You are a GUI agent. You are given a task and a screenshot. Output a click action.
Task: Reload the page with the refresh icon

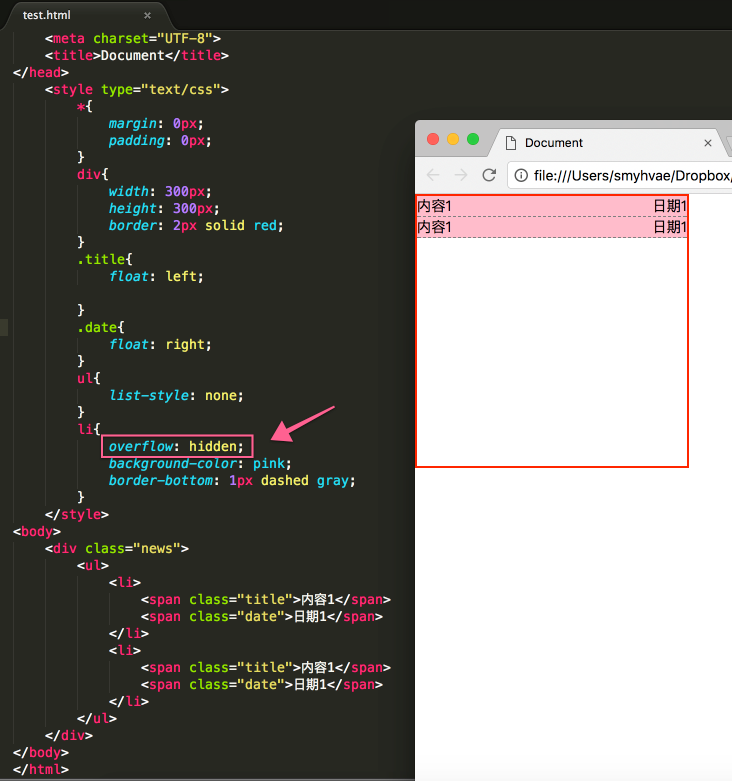point(489,175)
